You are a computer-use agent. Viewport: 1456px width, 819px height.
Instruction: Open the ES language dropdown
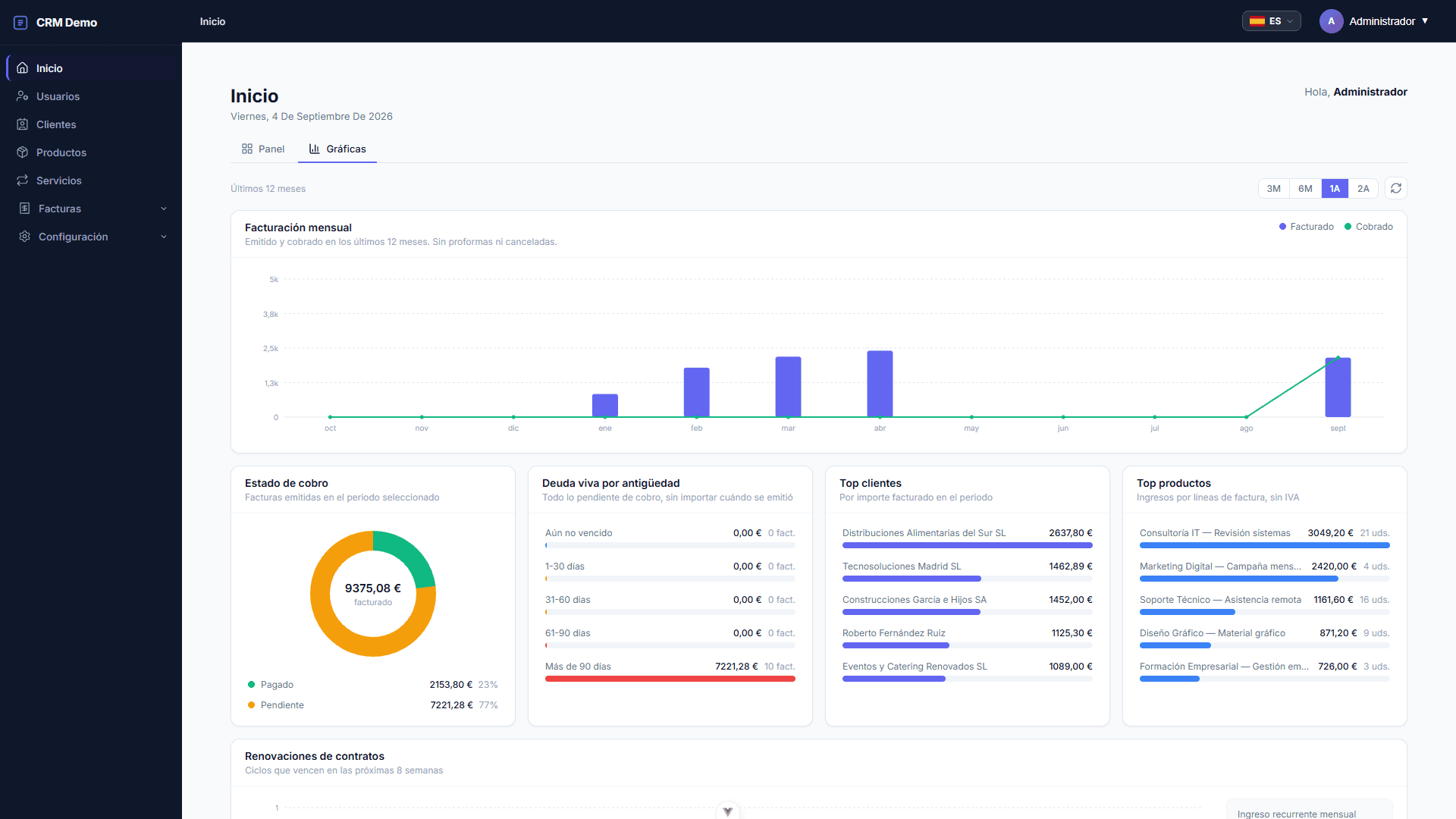click(x=1272, y=21)
